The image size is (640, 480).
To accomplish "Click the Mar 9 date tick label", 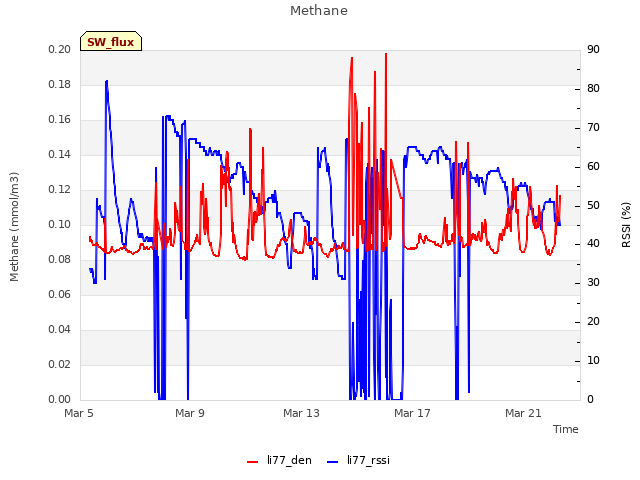I will click(190, 413).
